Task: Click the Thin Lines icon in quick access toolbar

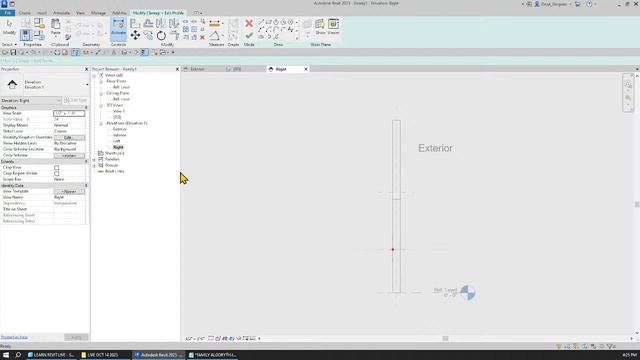Action: [x=144, y=52]
